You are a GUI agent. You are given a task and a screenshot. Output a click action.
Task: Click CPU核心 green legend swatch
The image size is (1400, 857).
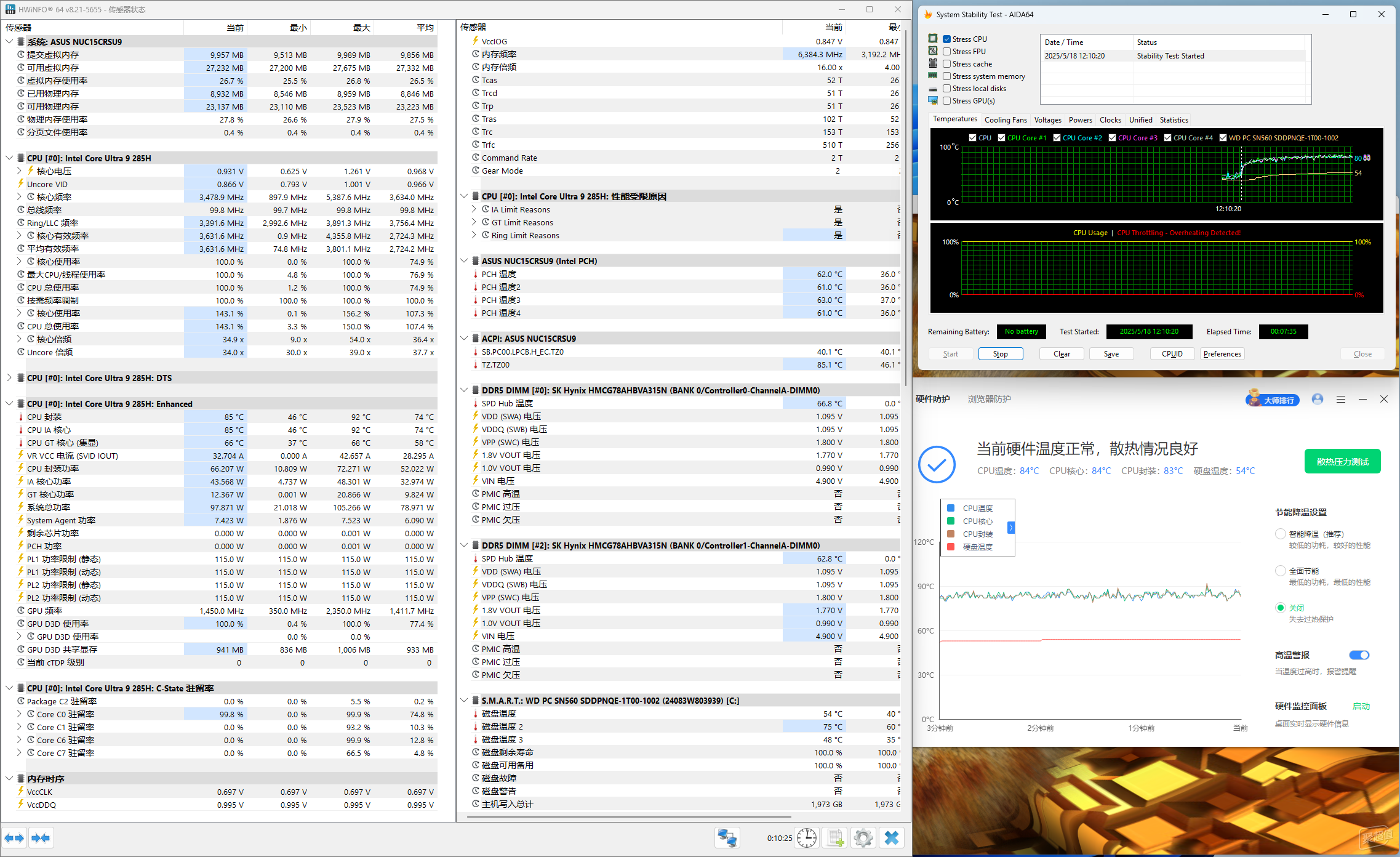coord(951,521)
